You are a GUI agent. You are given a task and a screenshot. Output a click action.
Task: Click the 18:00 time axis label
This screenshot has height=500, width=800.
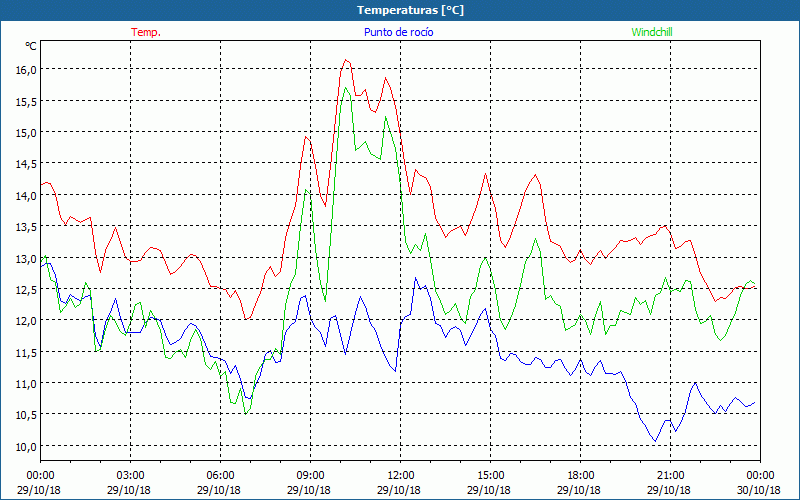581,476
